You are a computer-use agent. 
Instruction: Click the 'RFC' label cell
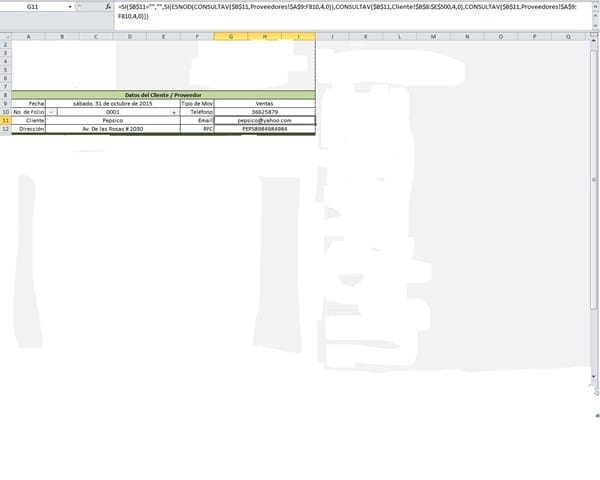(x=197, y=129)
